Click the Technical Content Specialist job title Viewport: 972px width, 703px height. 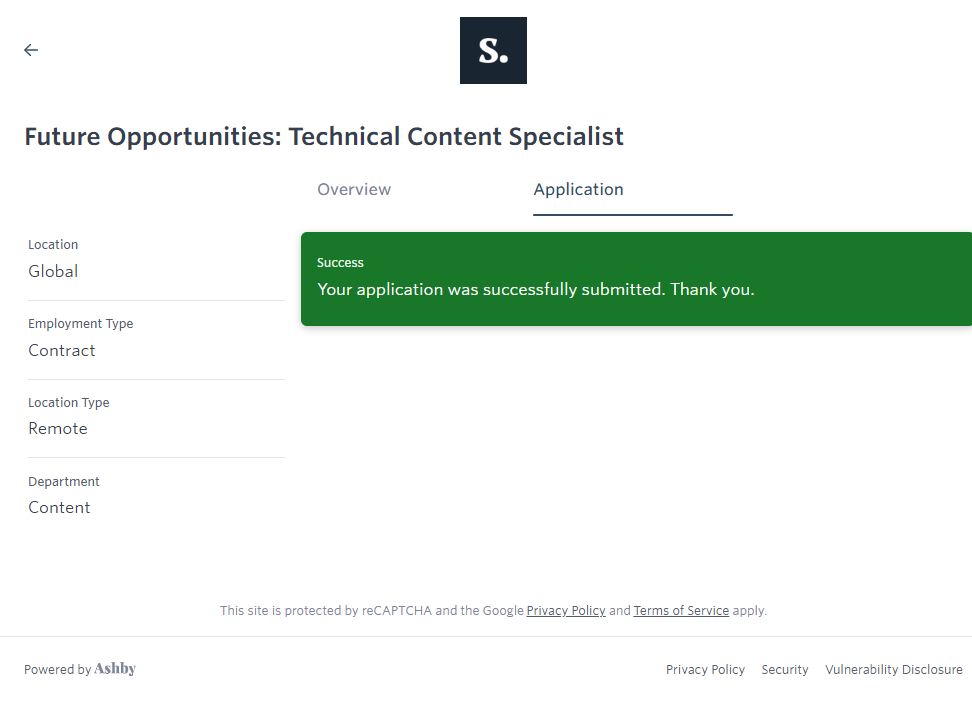point(324,137)
